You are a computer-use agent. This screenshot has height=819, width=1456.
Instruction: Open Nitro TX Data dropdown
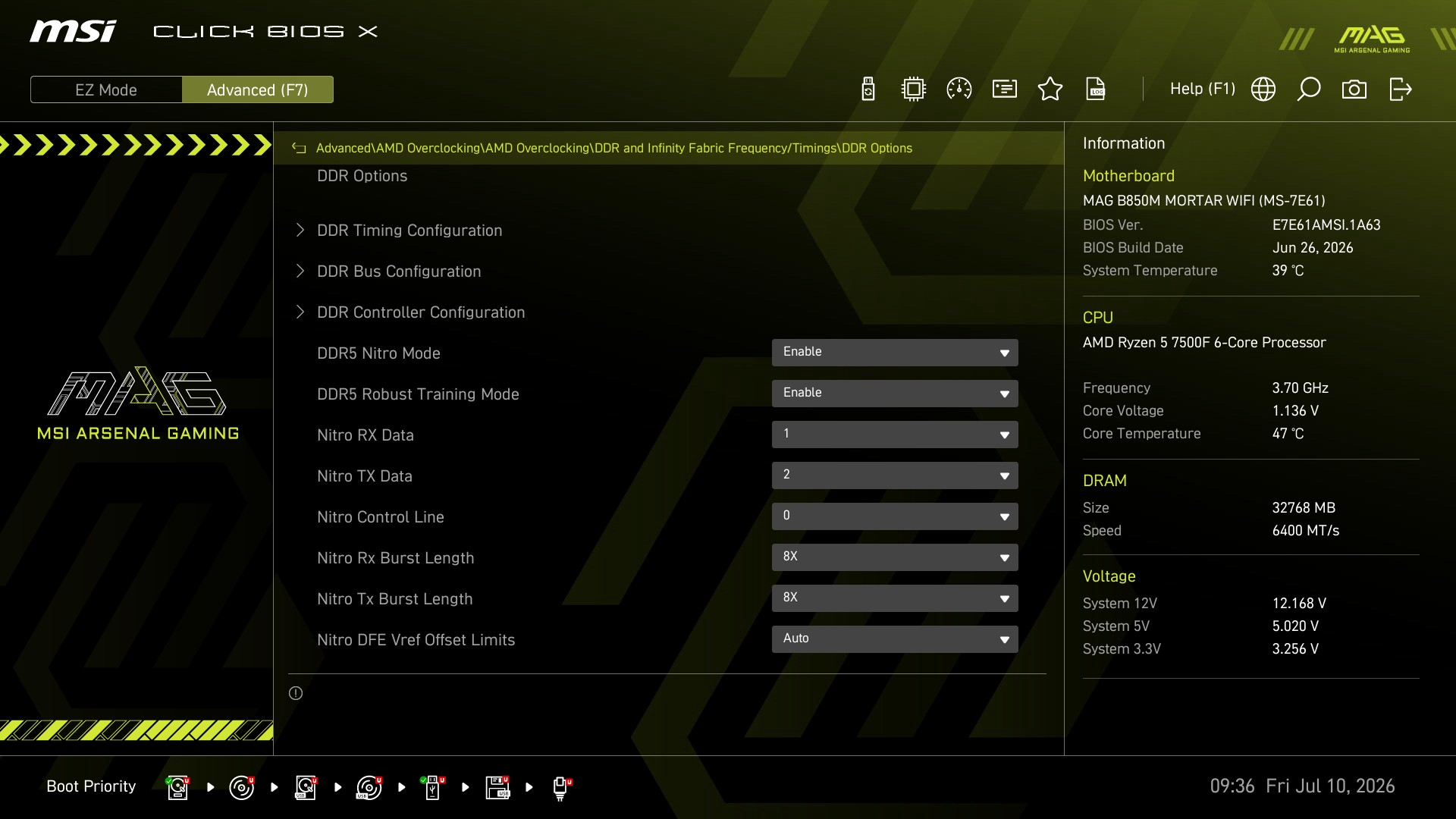click(x=895, y=475)
